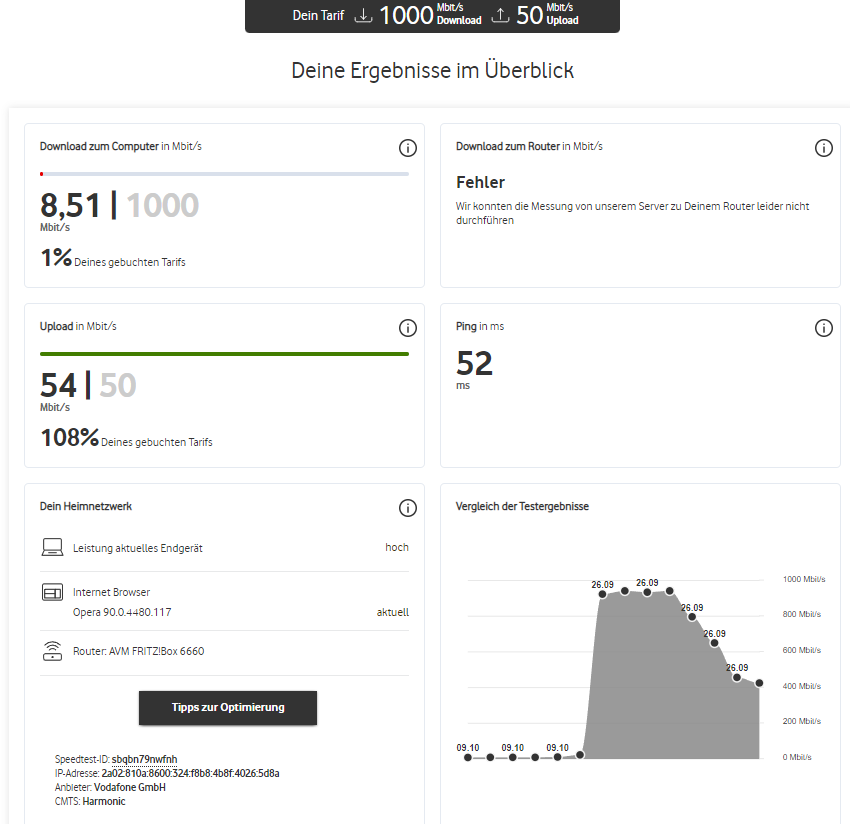This screenshot has height=824, width=850.
Task: Select last data point in comparison chart
Action: click(759, 683)
